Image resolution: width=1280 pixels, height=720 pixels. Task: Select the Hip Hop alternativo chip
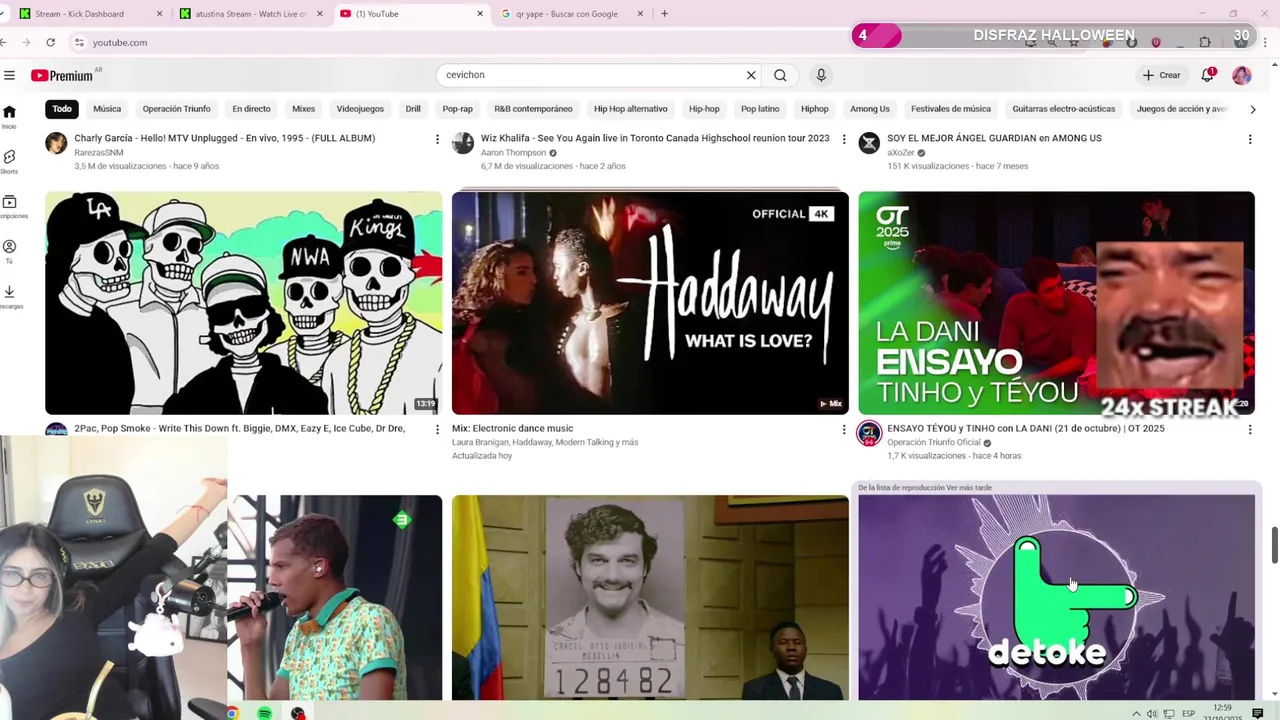[630, 109]
